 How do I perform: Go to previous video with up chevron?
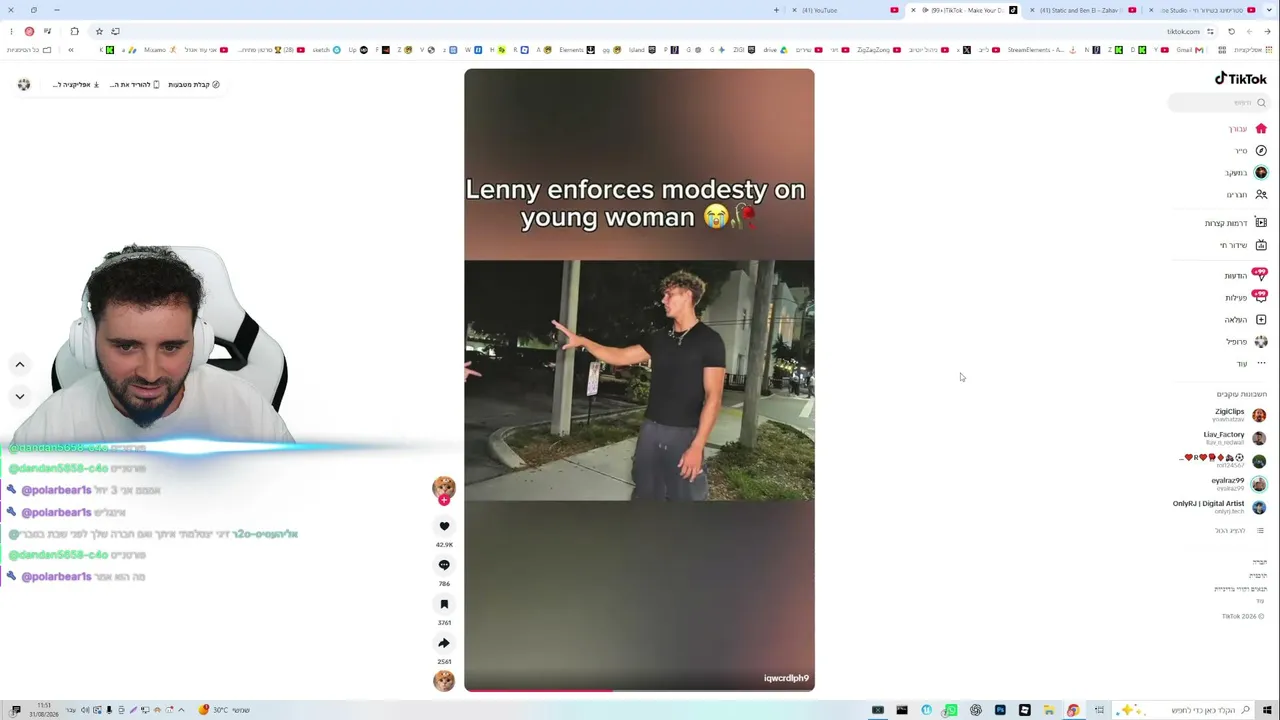click(x=19, y=365)
